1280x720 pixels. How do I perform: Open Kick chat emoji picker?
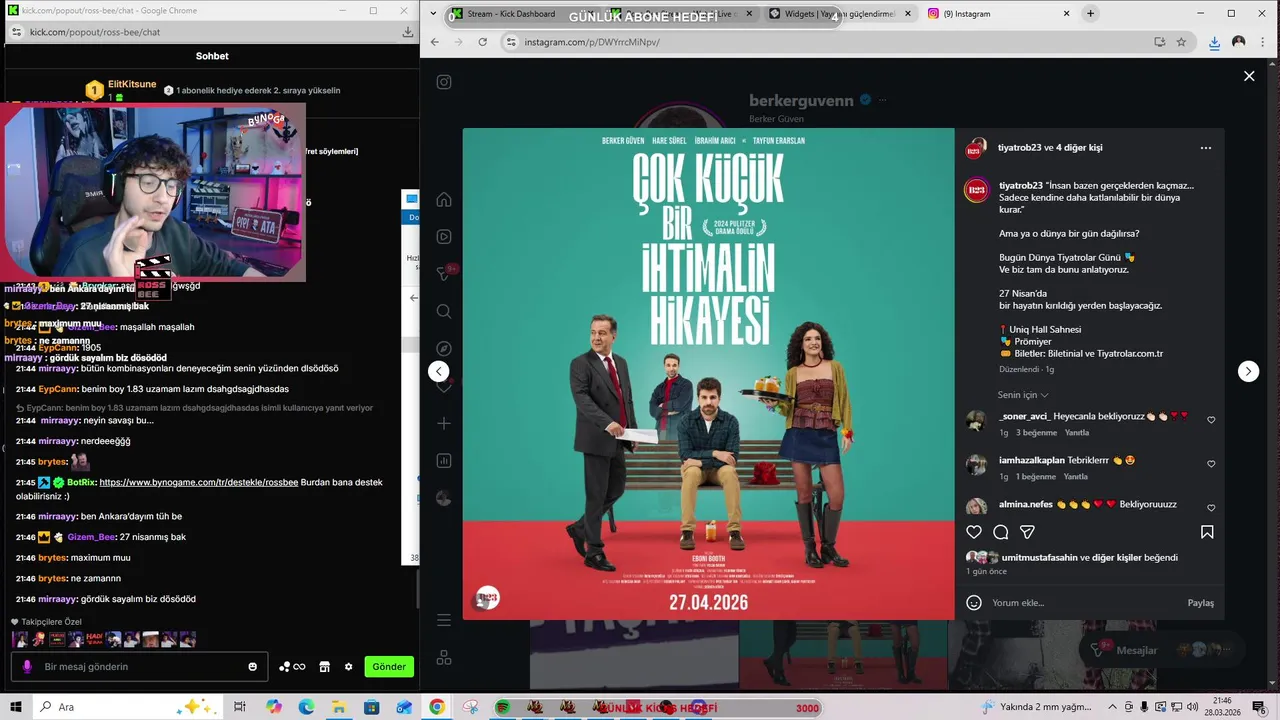(252, 667)
